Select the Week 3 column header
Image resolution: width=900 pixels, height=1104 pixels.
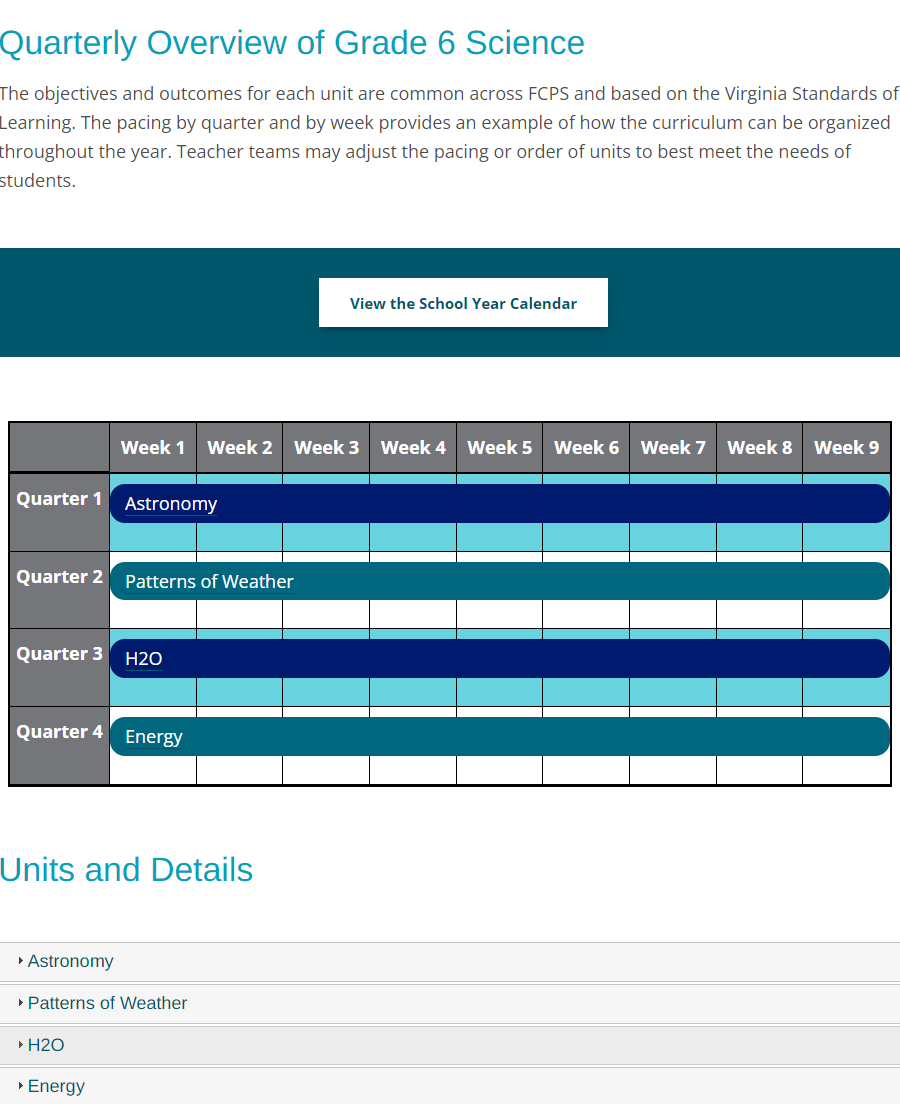pyautogui.click(x=326, y=448)
